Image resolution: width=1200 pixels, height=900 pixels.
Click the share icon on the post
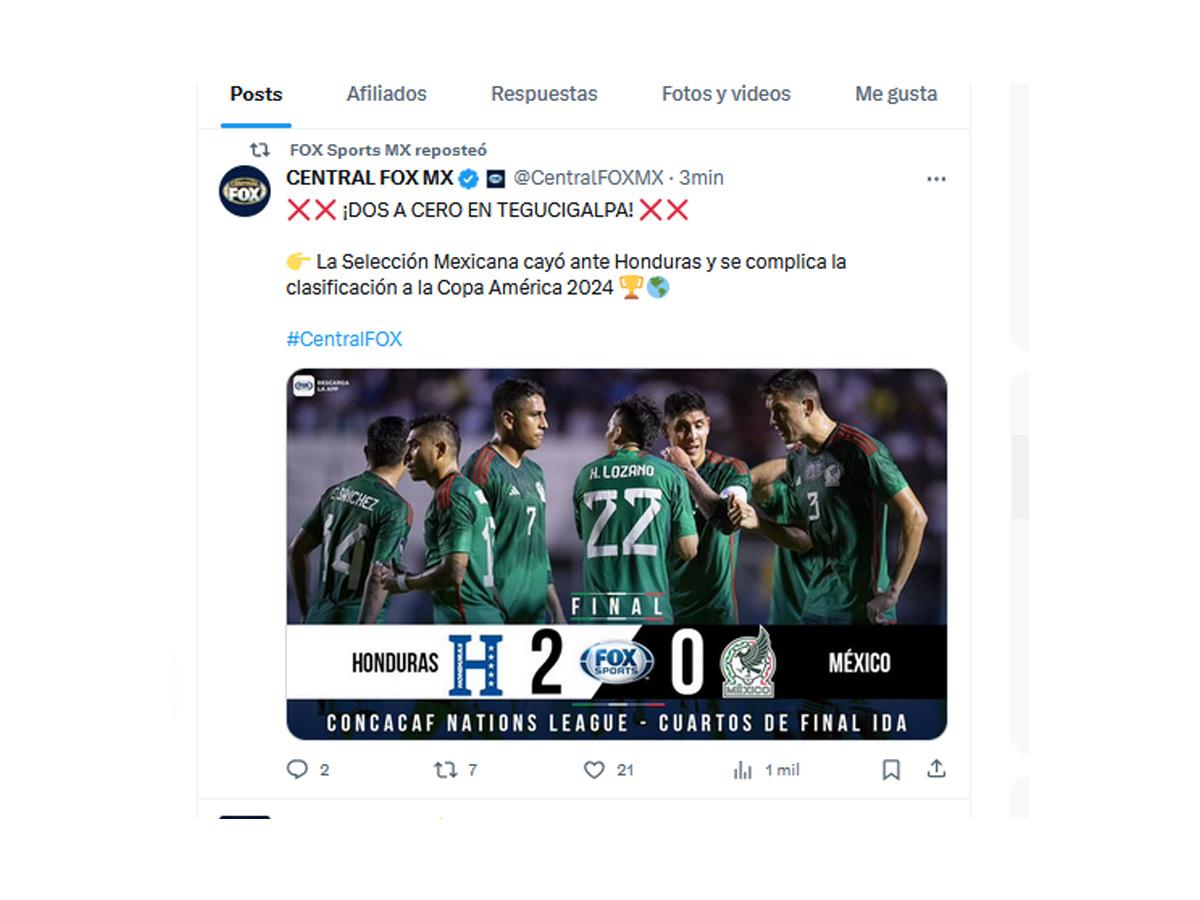click(936, 769)
